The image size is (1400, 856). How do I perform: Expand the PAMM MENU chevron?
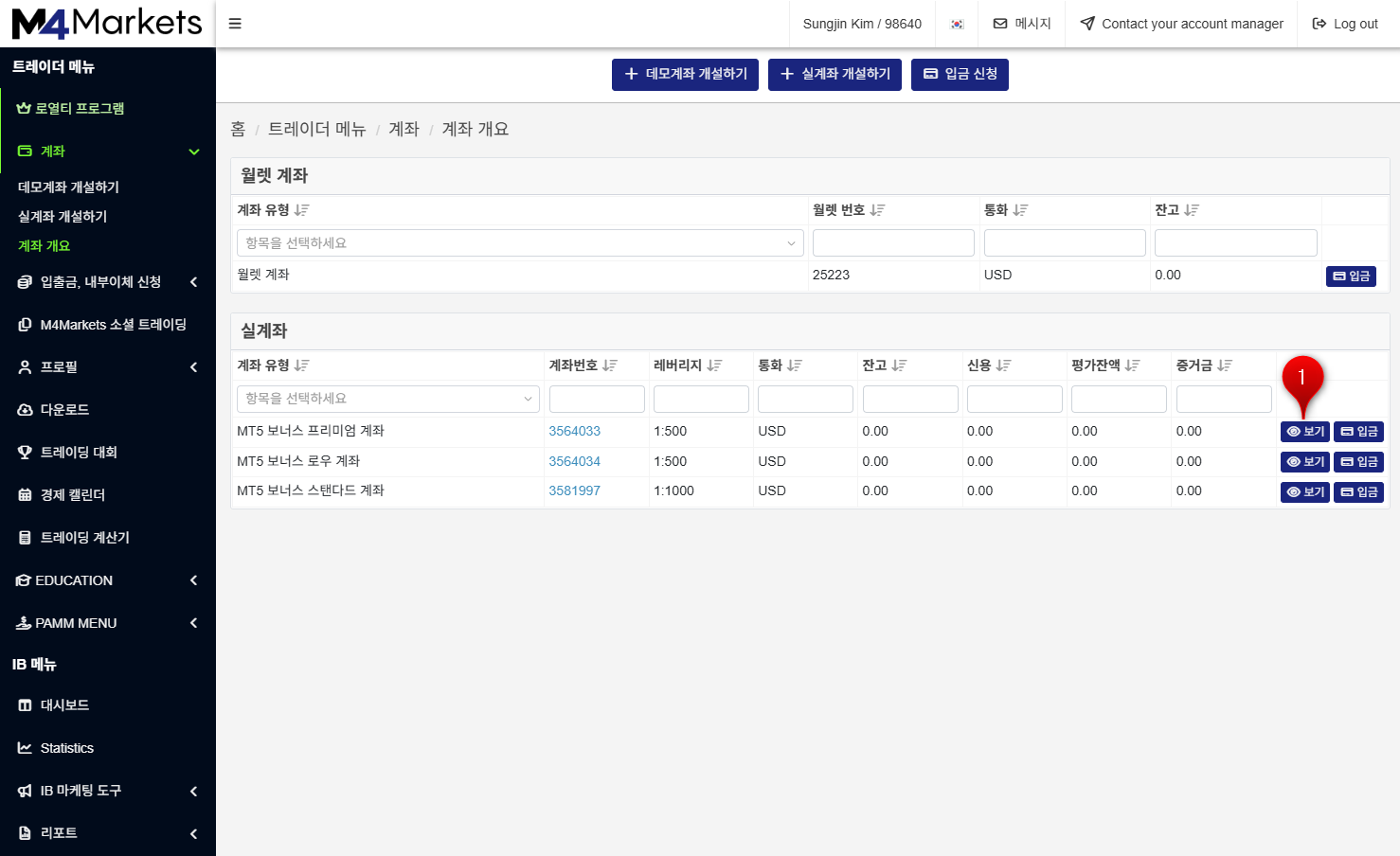tap(193, 623)
